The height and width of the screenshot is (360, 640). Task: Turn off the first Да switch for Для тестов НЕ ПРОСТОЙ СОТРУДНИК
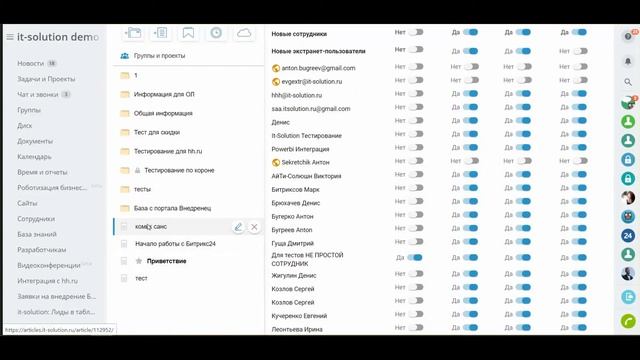click(x=415, y=258)
